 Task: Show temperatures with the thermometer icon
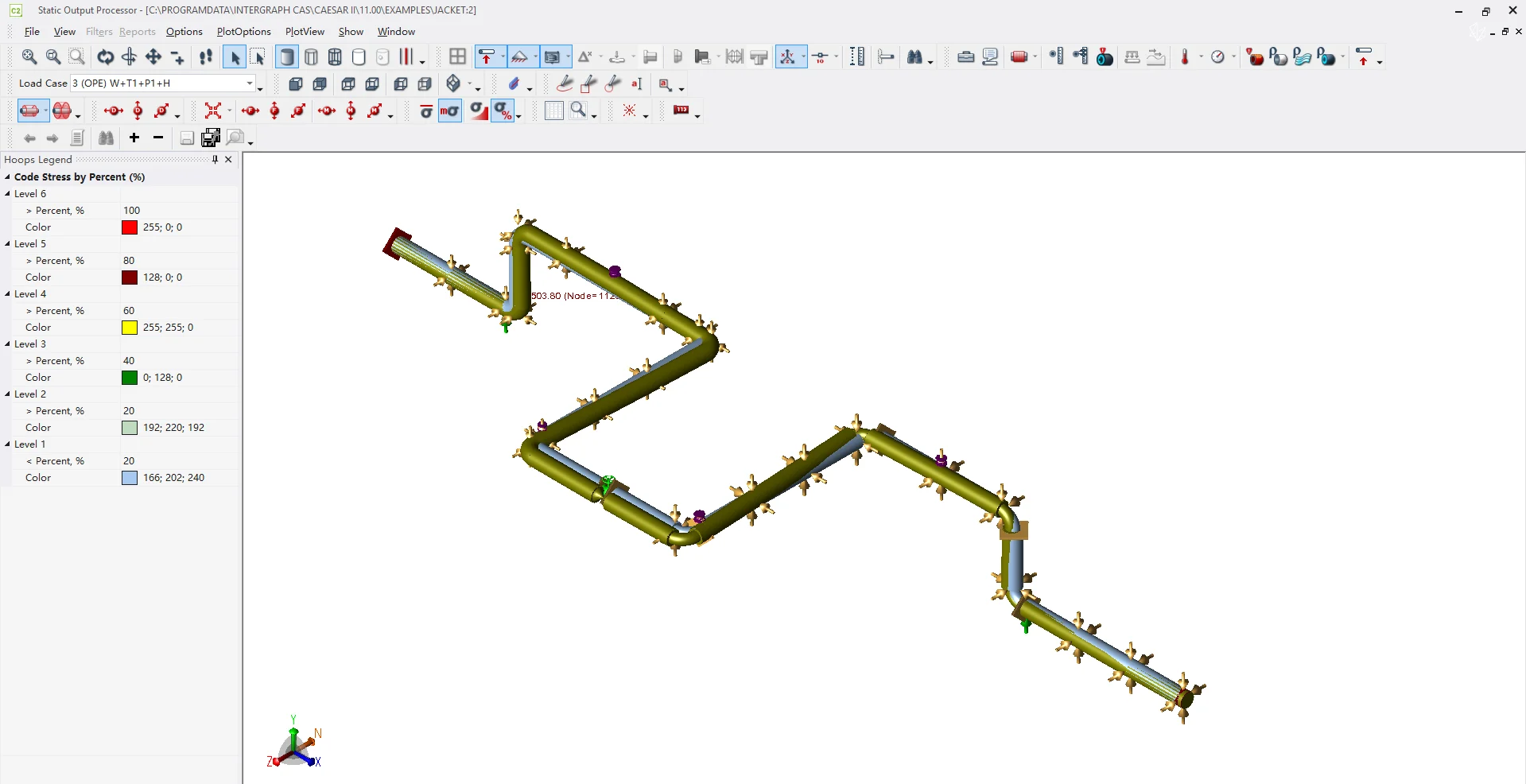pos(1185,56)
